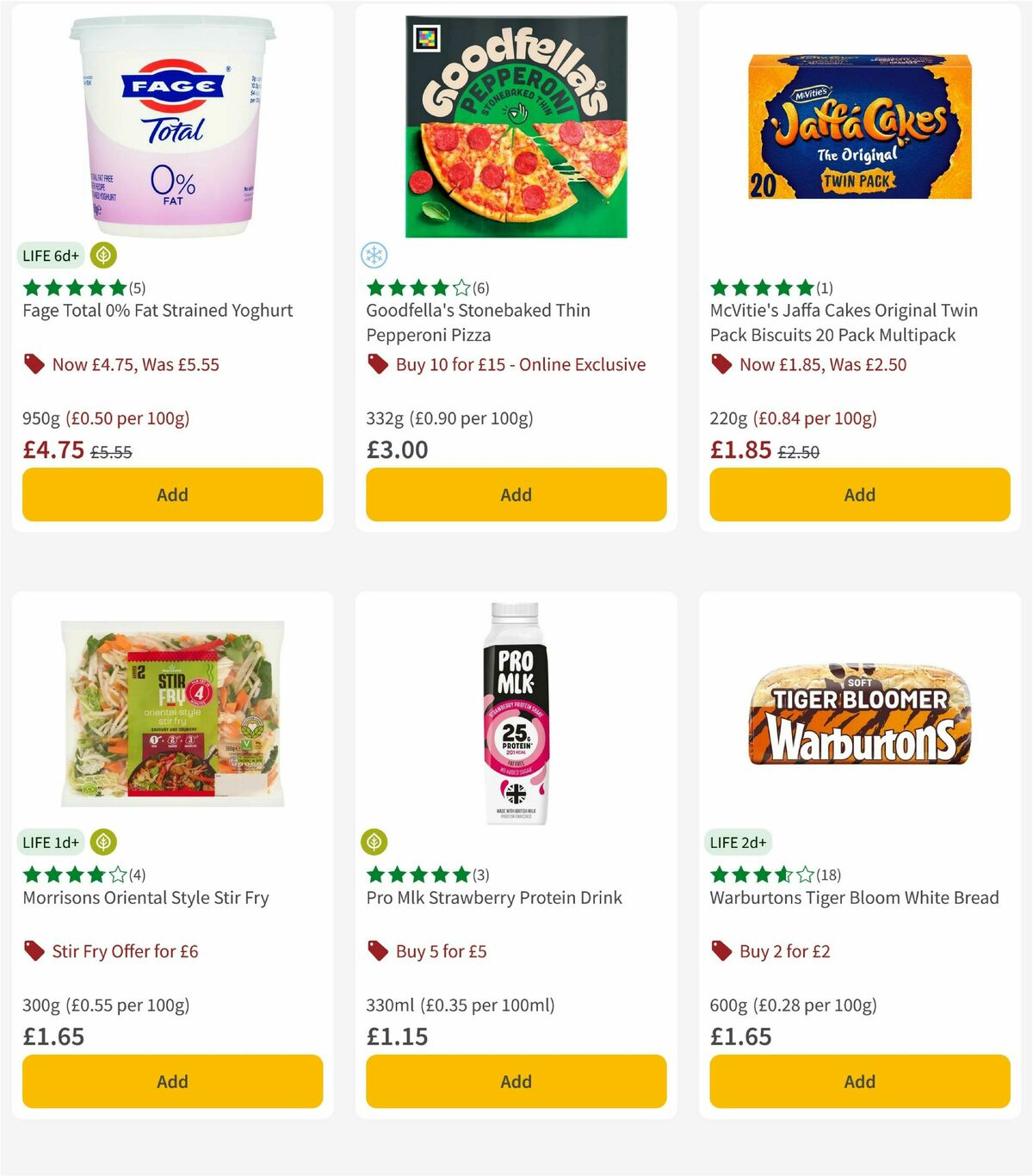Select the organic leaf icon beside Fage yoghurt's LIFE badge
Viewport: 1033px width, 1176px height.
coord(102,255)
